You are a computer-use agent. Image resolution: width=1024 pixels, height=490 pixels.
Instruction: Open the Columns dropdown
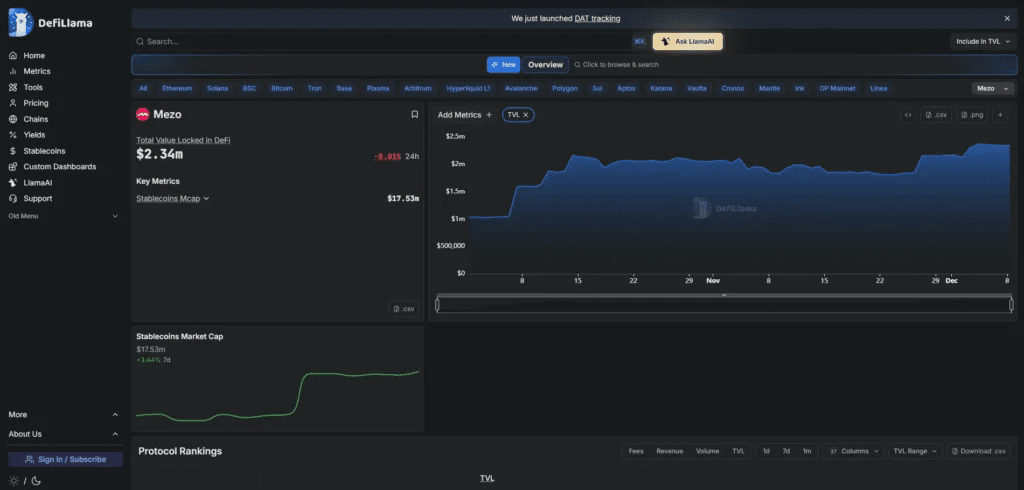pos(854,451)
